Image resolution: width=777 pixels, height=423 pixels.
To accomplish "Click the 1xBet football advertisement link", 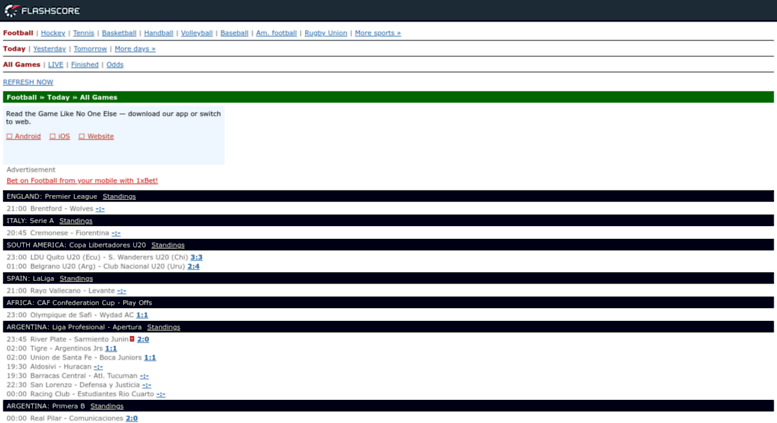I will (x=82, y=181).
